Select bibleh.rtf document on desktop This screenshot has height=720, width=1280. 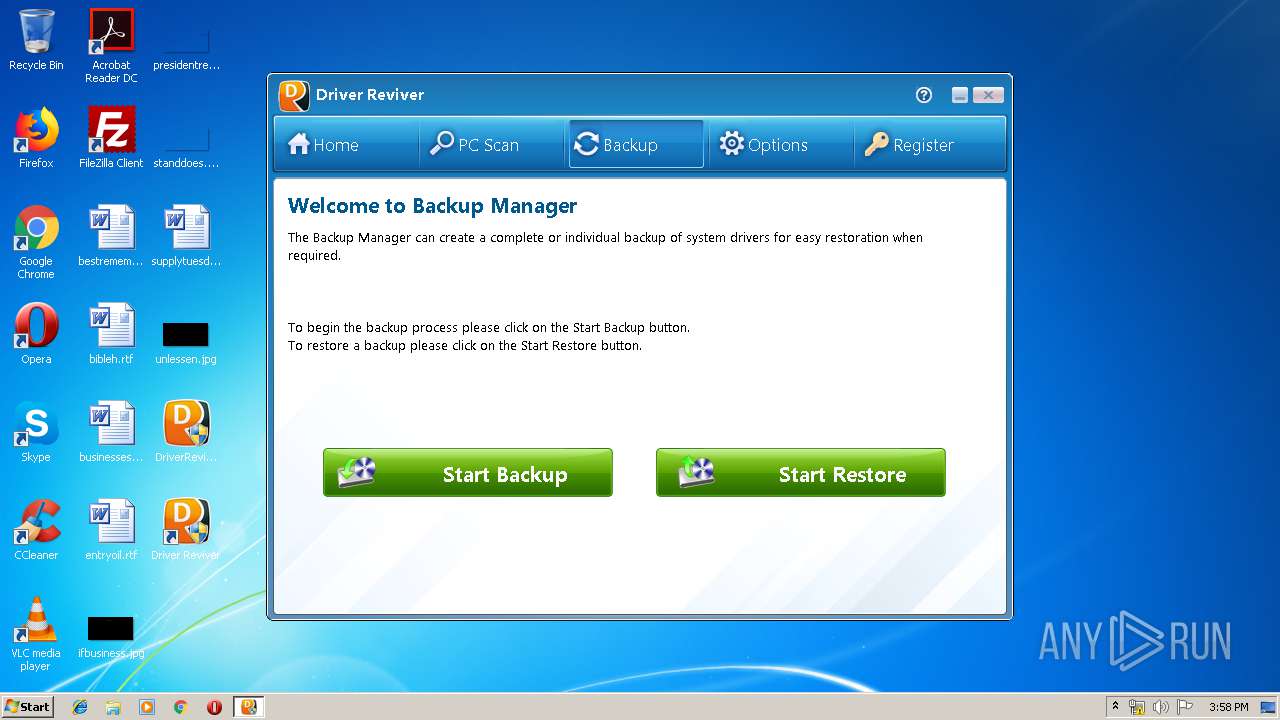click(x=111, y=334)
